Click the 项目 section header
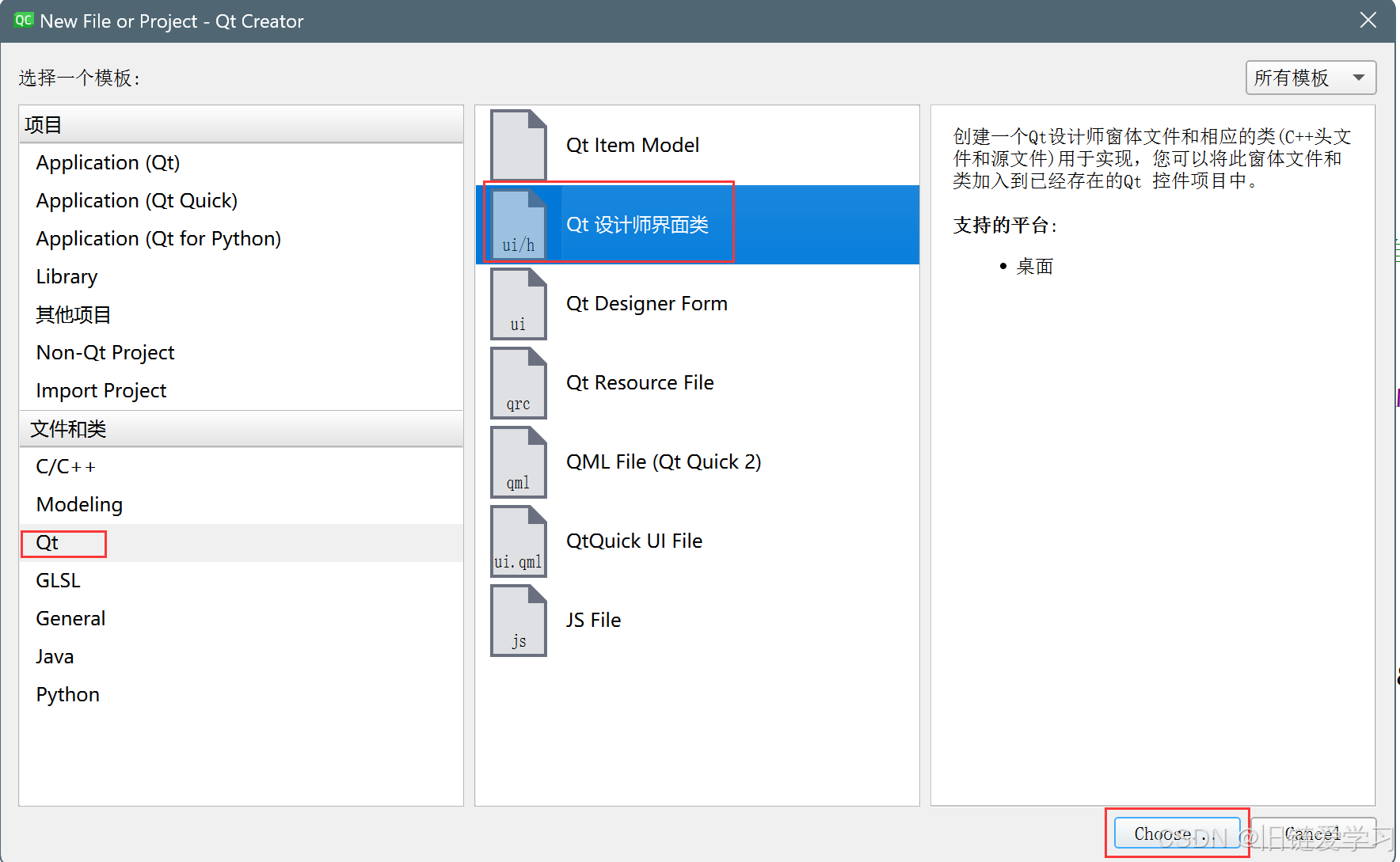Image resolution: width=1400 pixels, height=862 pixels. coord(241,124)
